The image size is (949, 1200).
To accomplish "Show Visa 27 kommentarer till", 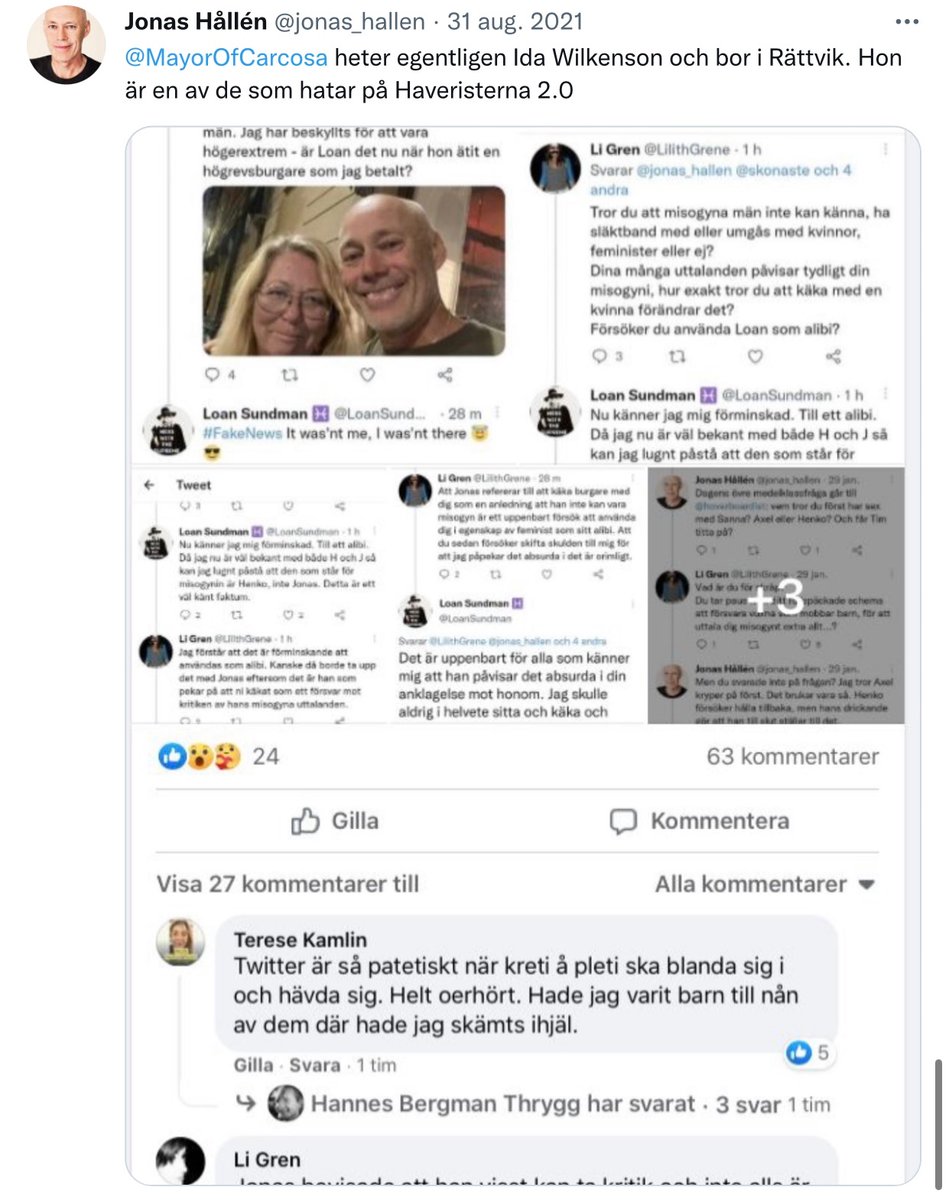I will [x=288, y=884].
